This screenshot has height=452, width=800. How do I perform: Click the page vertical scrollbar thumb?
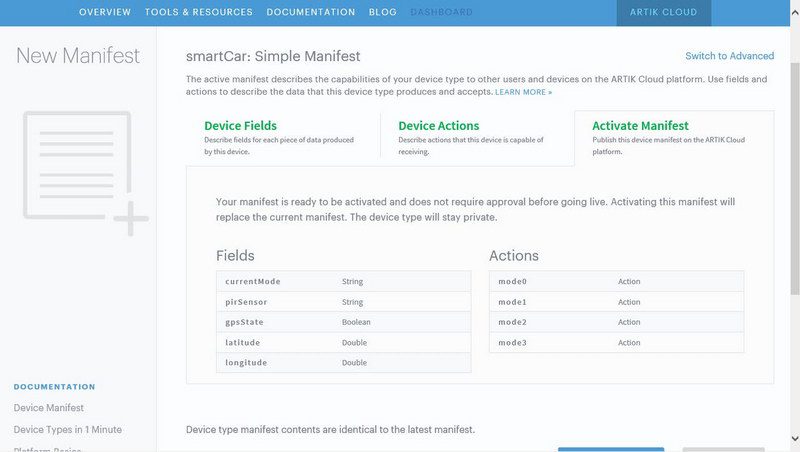pos(794,179)
